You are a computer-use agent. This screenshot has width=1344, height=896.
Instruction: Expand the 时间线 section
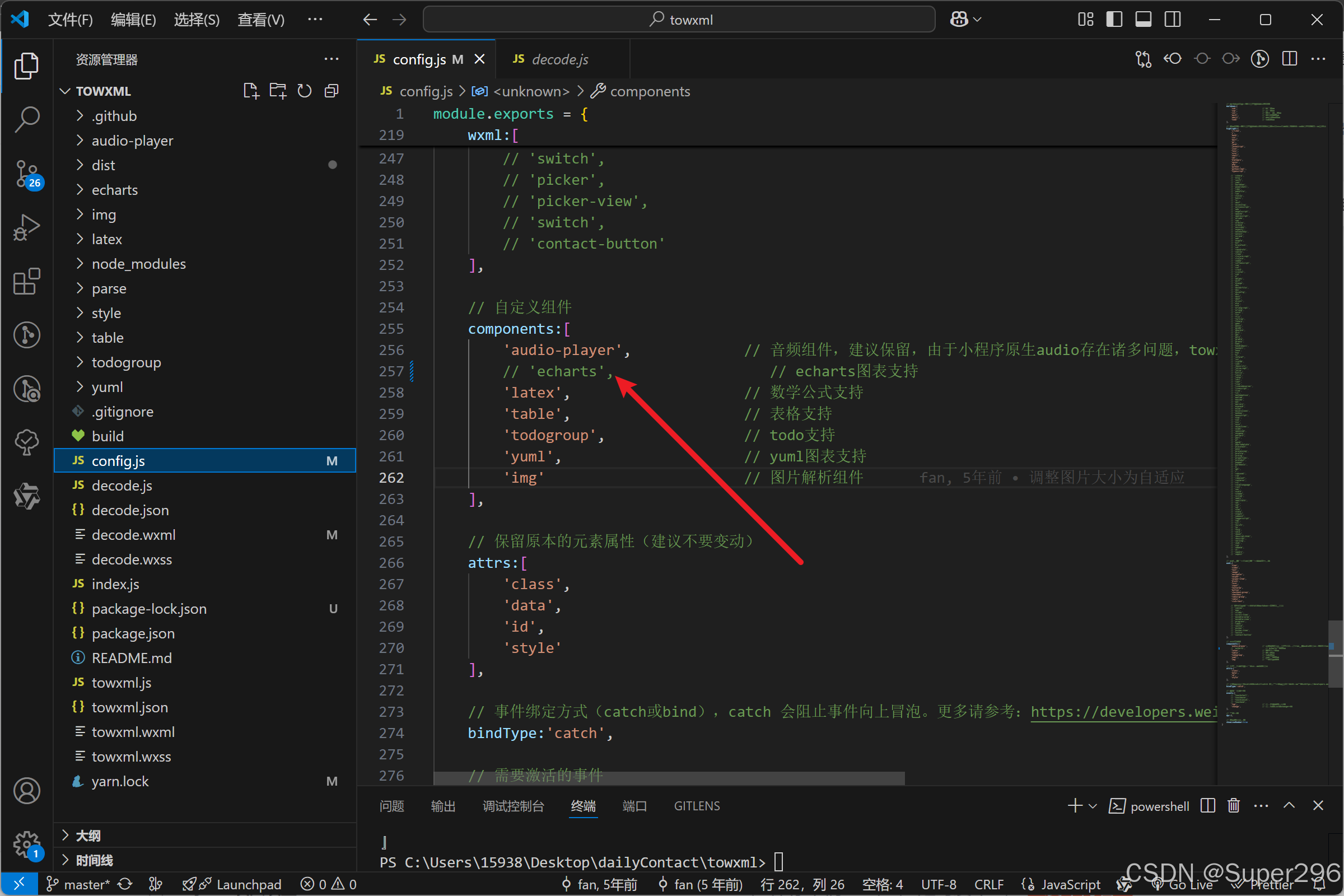point(94,860)
